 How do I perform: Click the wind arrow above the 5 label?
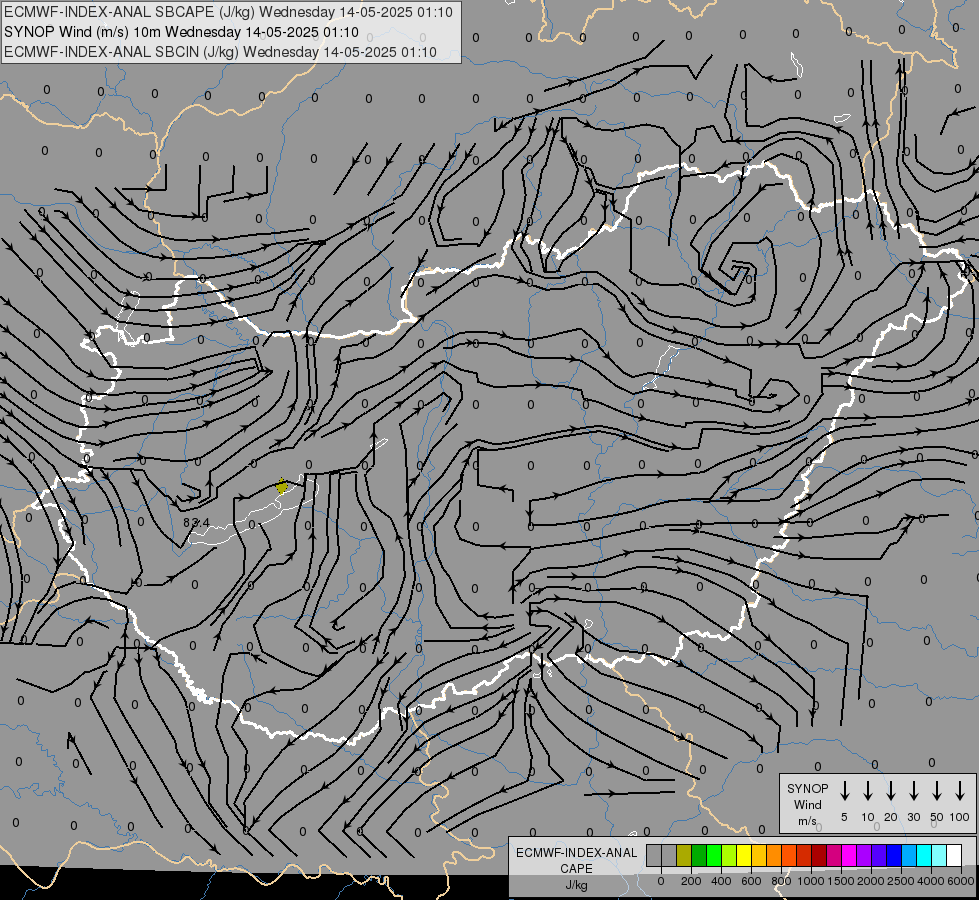pyautogui.click(x=844, y=791)
